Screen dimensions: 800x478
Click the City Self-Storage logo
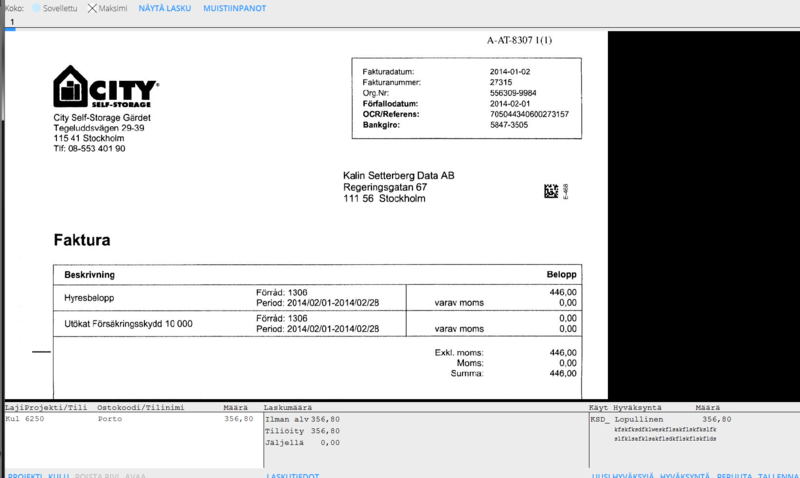[106, 87]
